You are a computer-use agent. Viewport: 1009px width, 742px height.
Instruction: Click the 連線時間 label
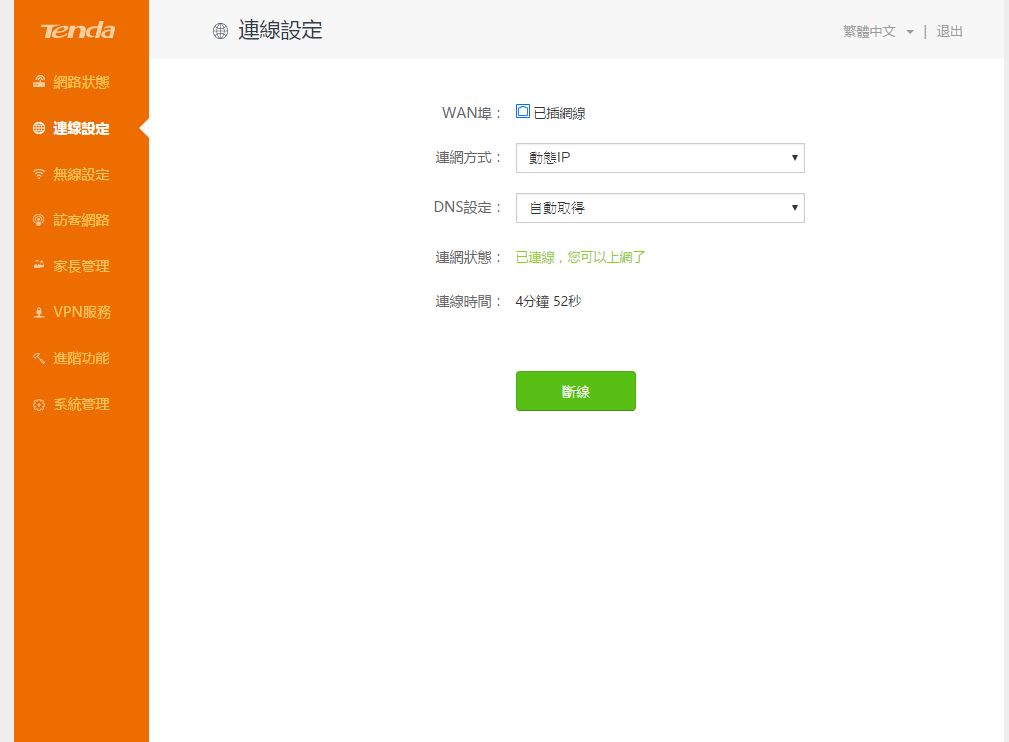[x=468, y=301]
